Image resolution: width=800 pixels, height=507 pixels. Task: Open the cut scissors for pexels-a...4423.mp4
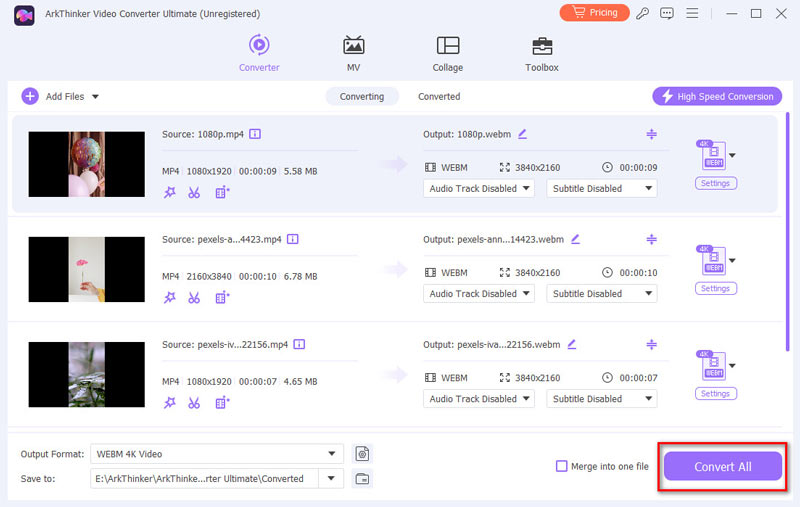tap(194, 297)
